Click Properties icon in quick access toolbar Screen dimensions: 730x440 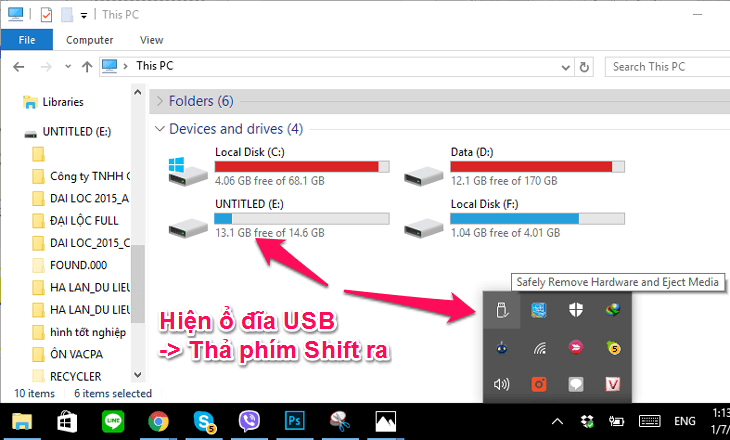click(x=47, y=15)
